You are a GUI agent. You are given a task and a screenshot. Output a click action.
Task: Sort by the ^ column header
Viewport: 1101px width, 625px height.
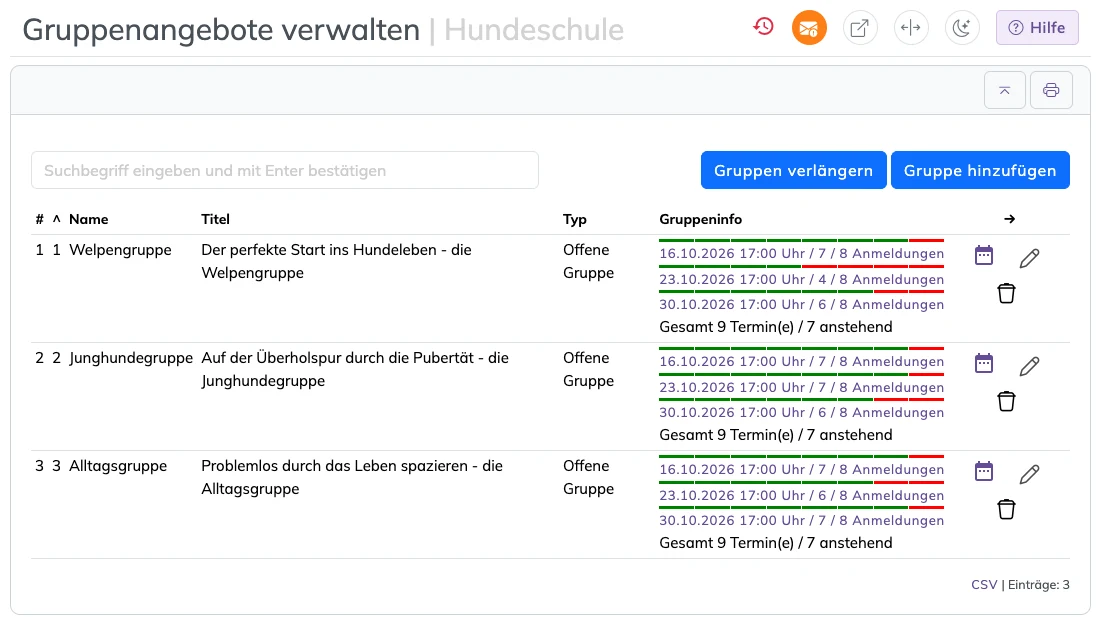[x=57, y=219]
